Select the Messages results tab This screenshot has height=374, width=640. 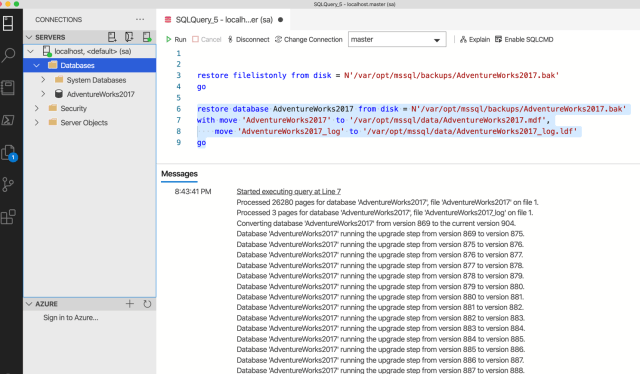point(179,174)
